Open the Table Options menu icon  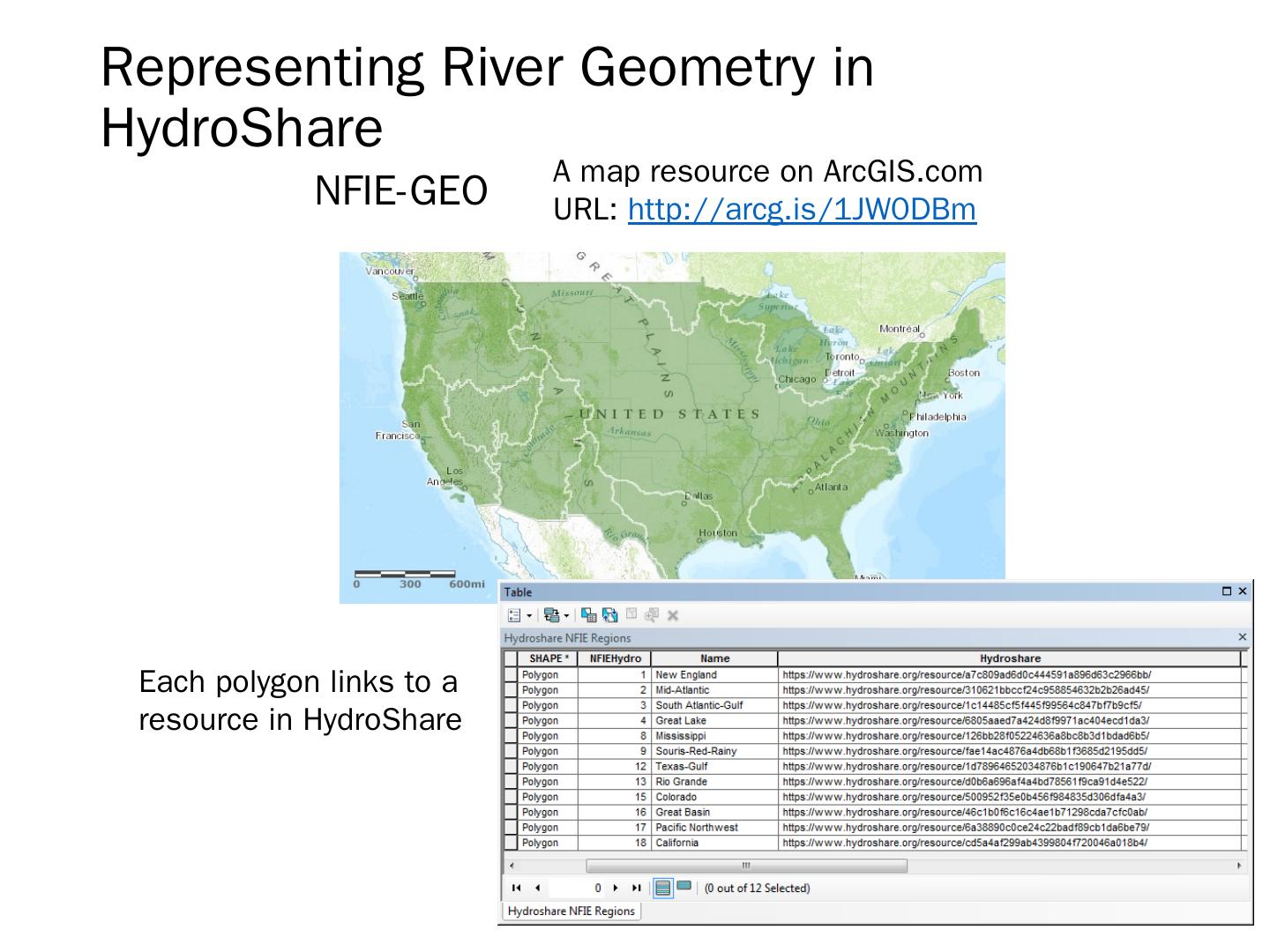(514, 615)
